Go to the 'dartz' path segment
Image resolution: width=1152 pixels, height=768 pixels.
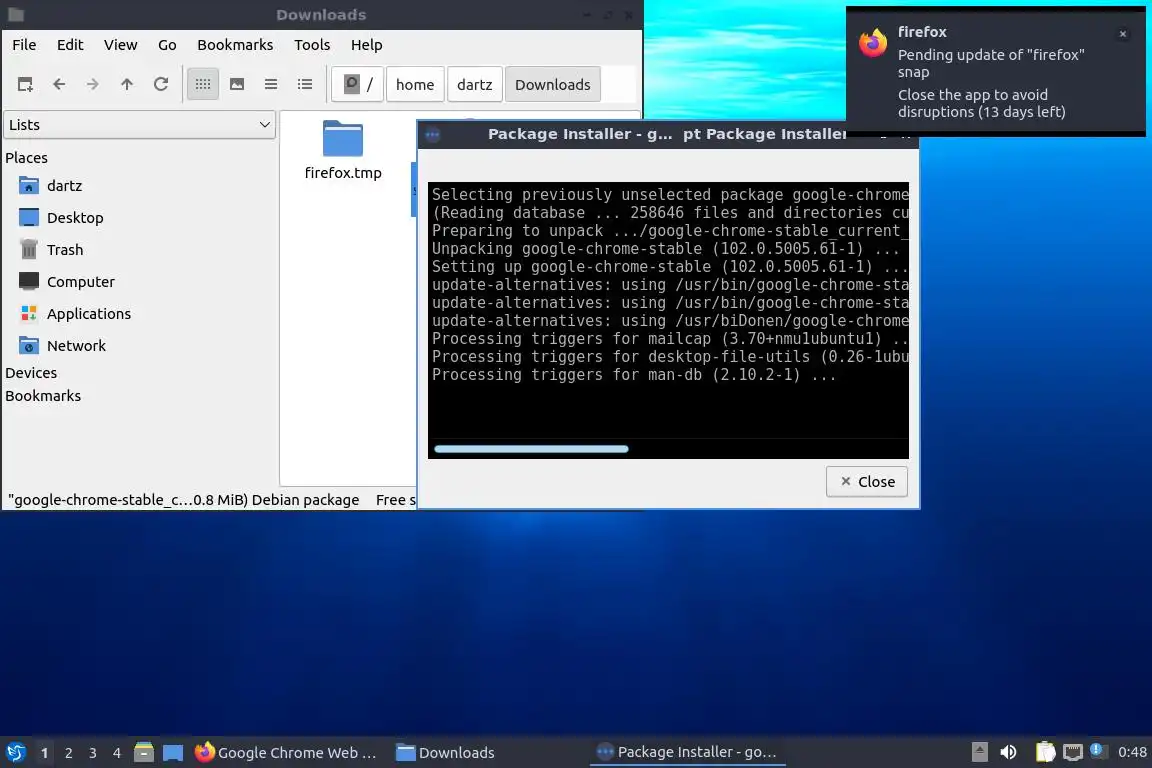click(x=475, y=85)
